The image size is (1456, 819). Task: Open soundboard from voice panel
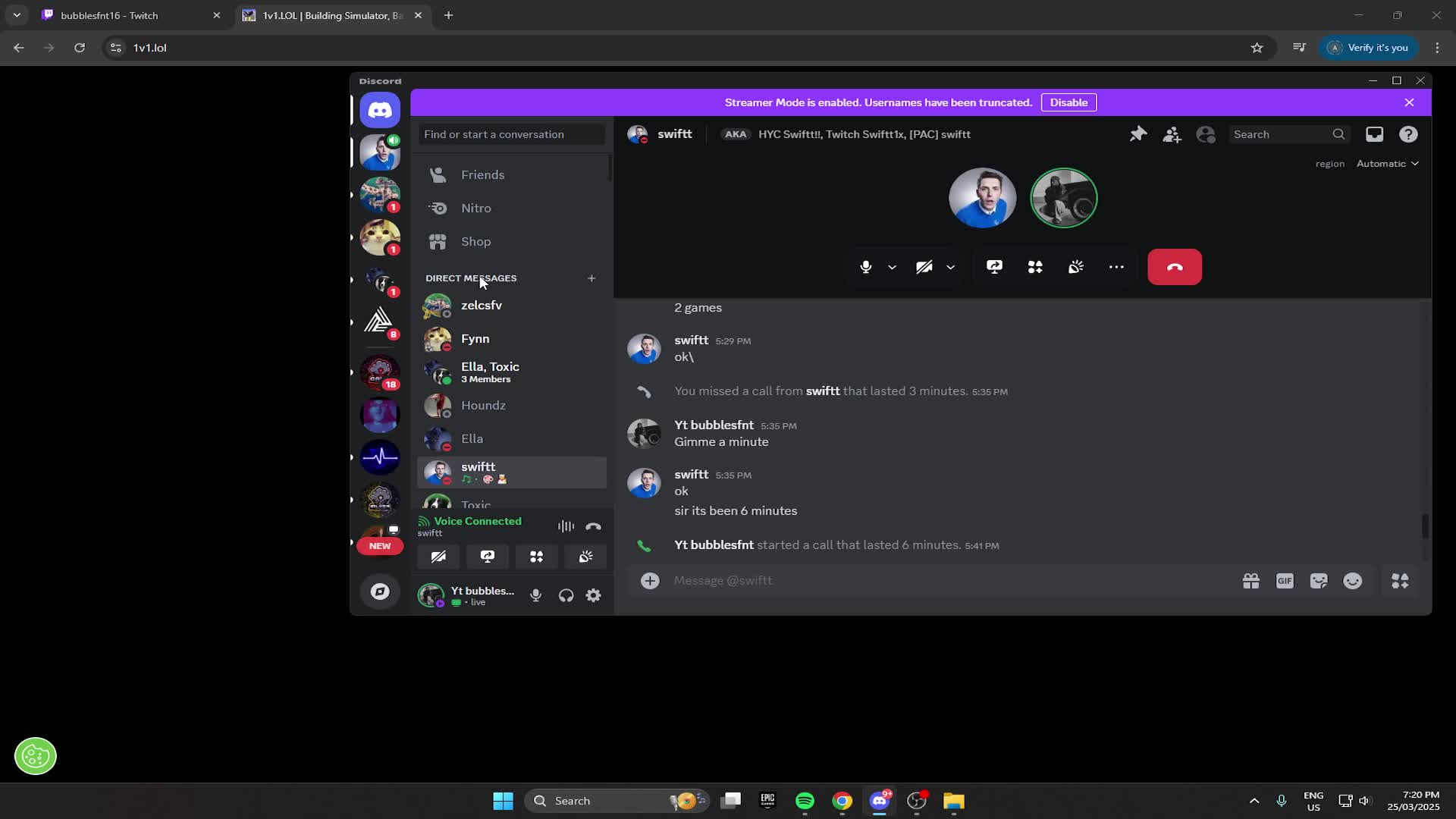(x=585, y=557)
